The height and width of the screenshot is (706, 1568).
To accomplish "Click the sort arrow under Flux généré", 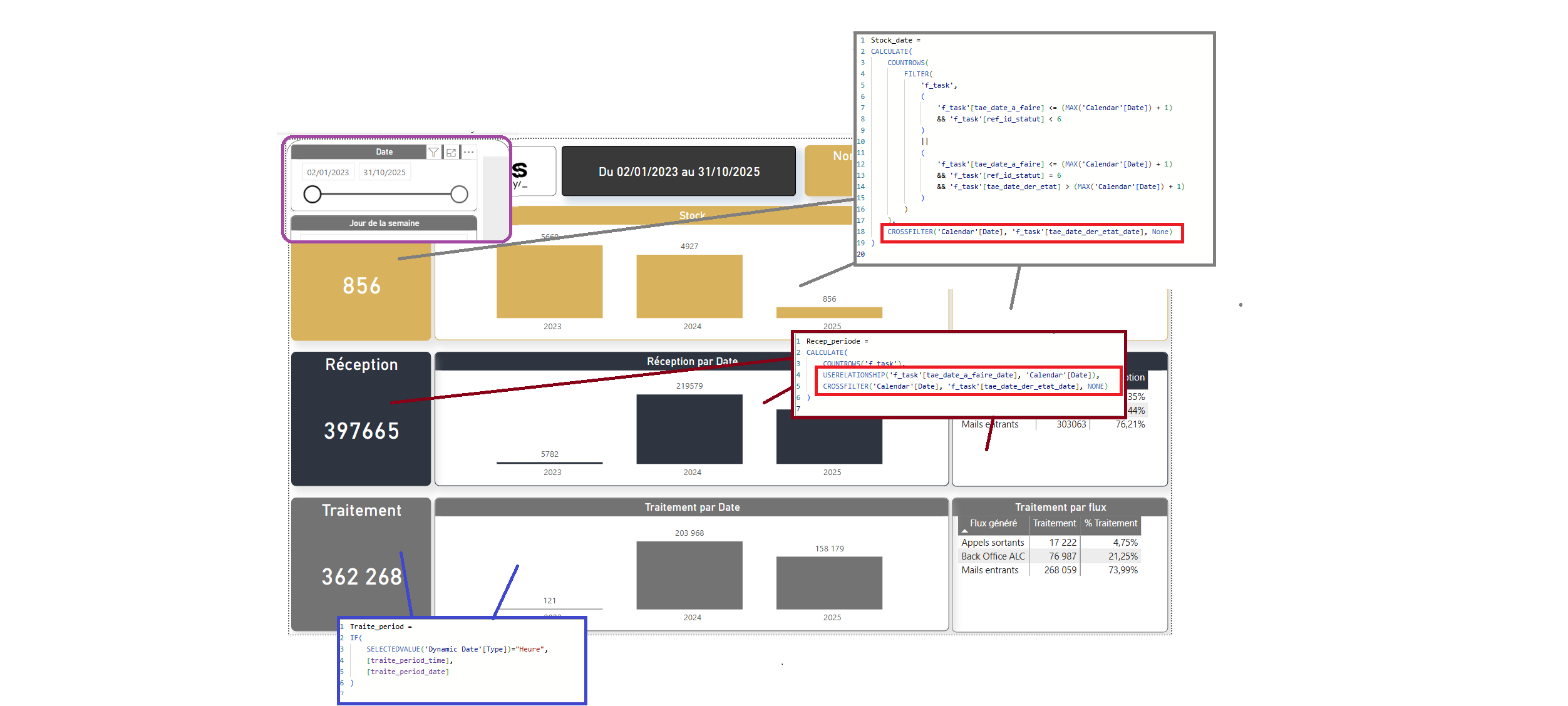I will [x=964, y=531].
